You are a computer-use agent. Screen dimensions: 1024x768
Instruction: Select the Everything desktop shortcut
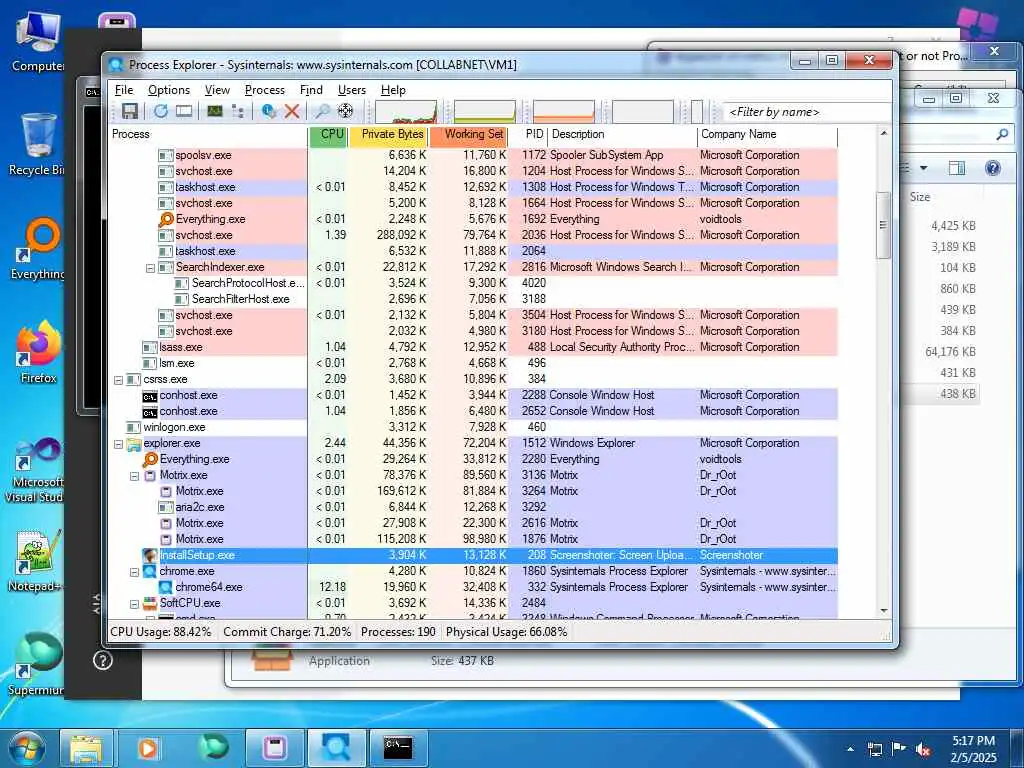tap(39, 249)
